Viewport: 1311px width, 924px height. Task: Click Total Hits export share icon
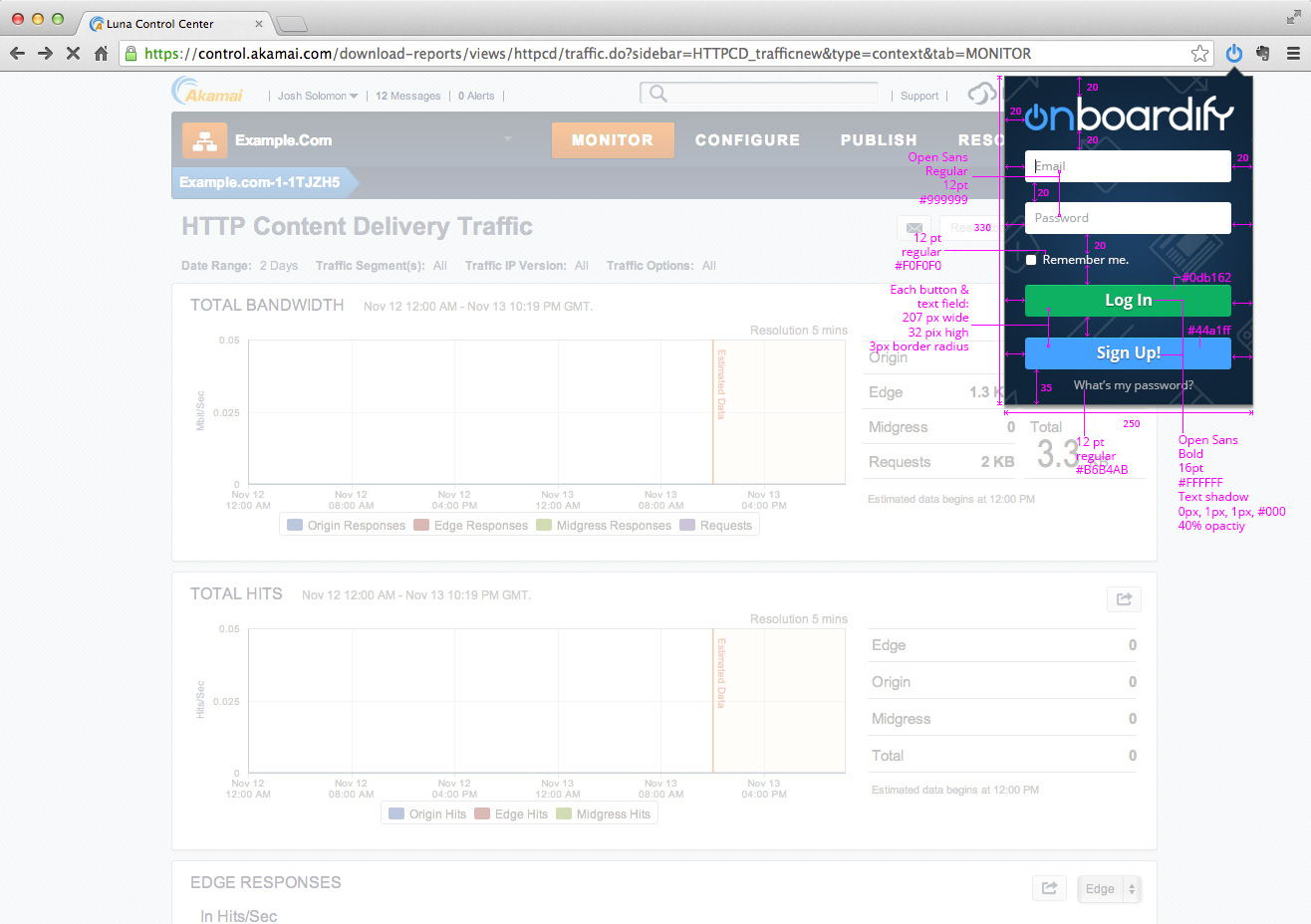pyautogui.click(x=1124, y=599)
